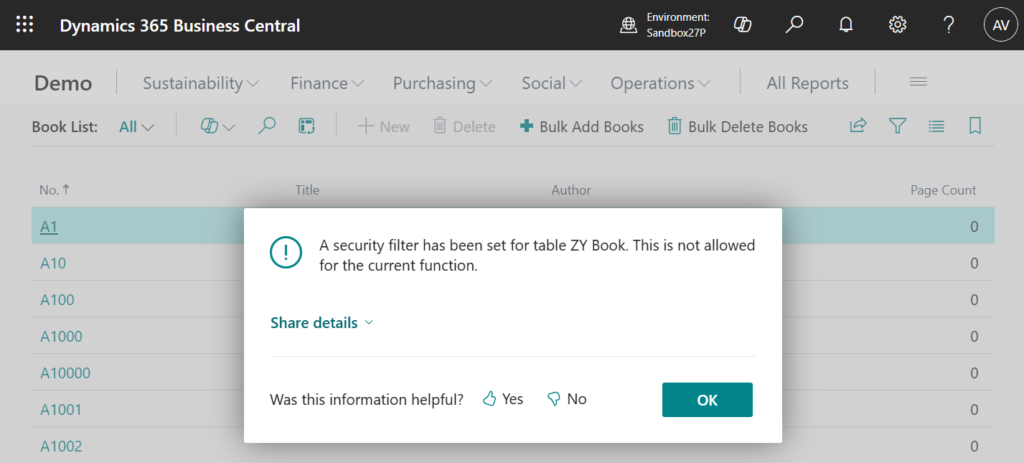Open the AV user account avatar
Viewport: 1024px width, 463px height.
[1000, 25]
